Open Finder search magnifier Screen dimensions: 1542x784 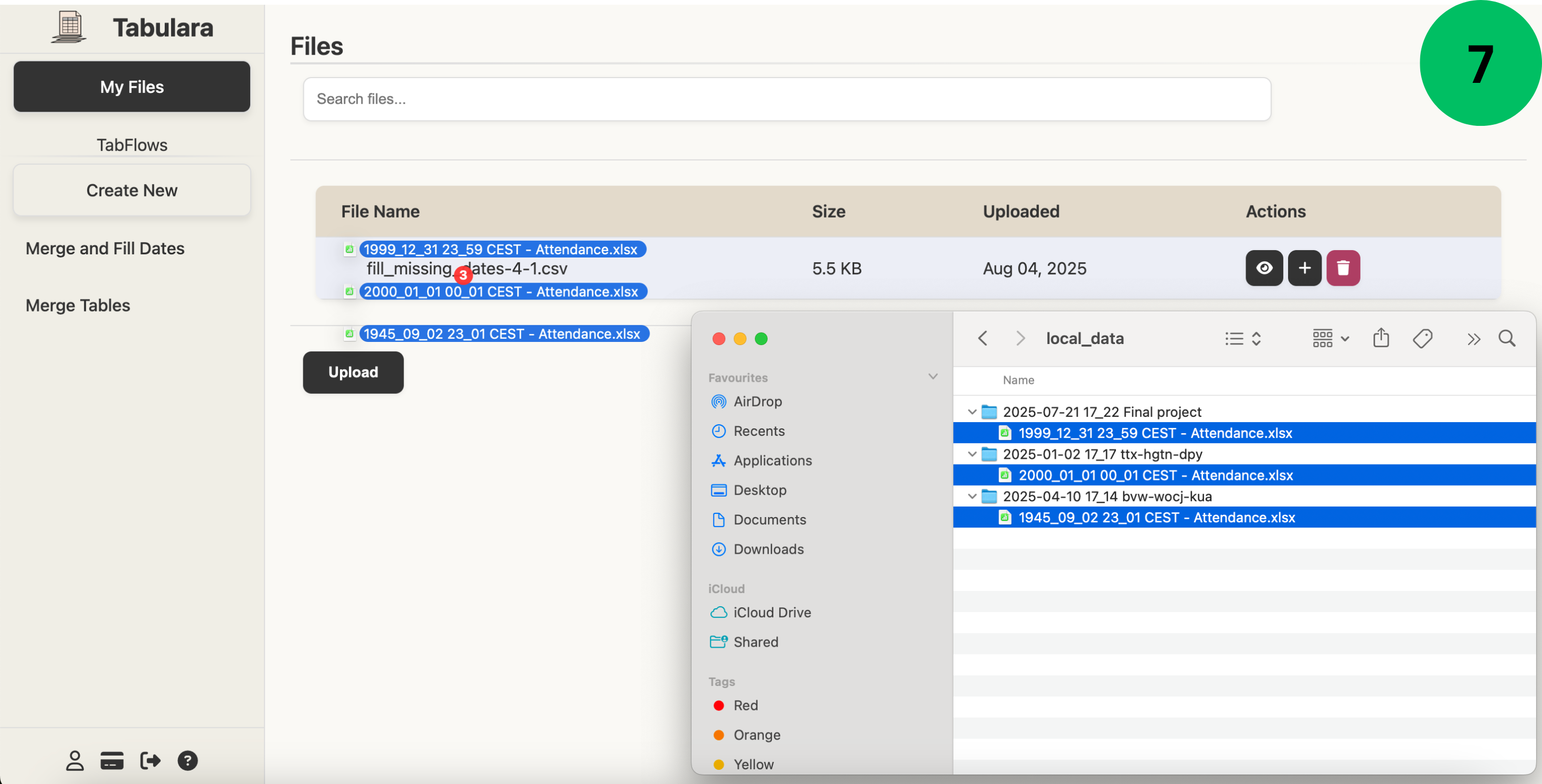point(1507,339)
